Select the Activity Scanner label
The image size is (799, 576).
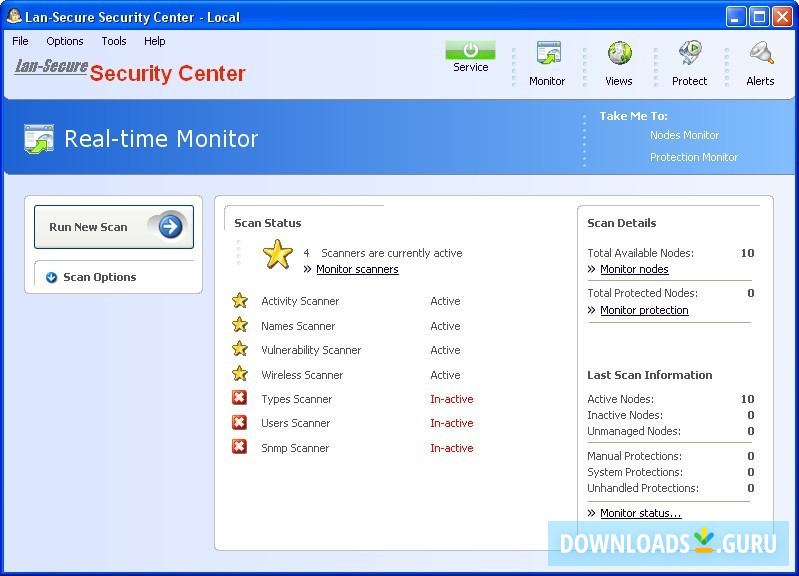point(300,301)
